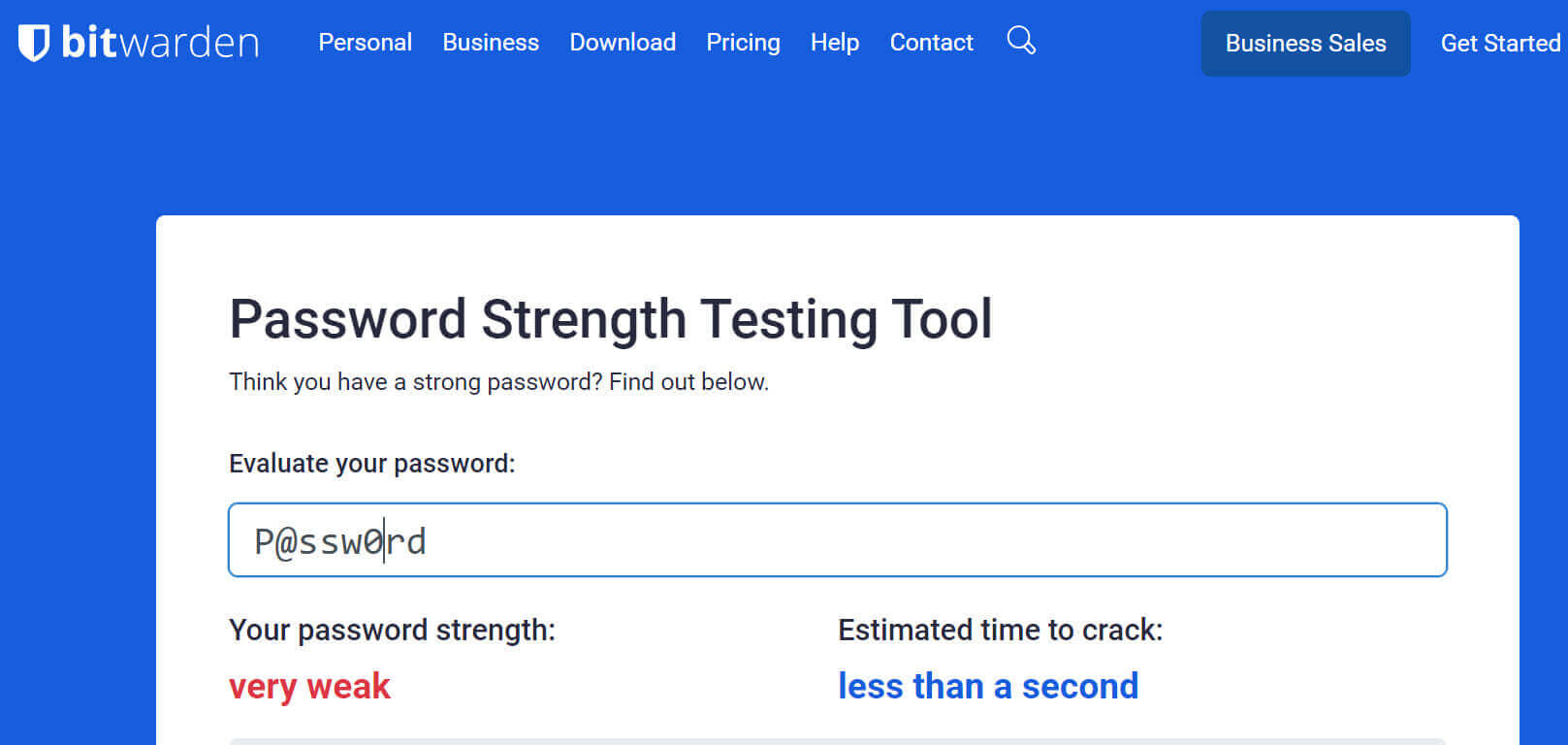The width and height of the screenshot is (1568, 745).
Task: Select Help in the navigation bar
Action: point(835,43)
